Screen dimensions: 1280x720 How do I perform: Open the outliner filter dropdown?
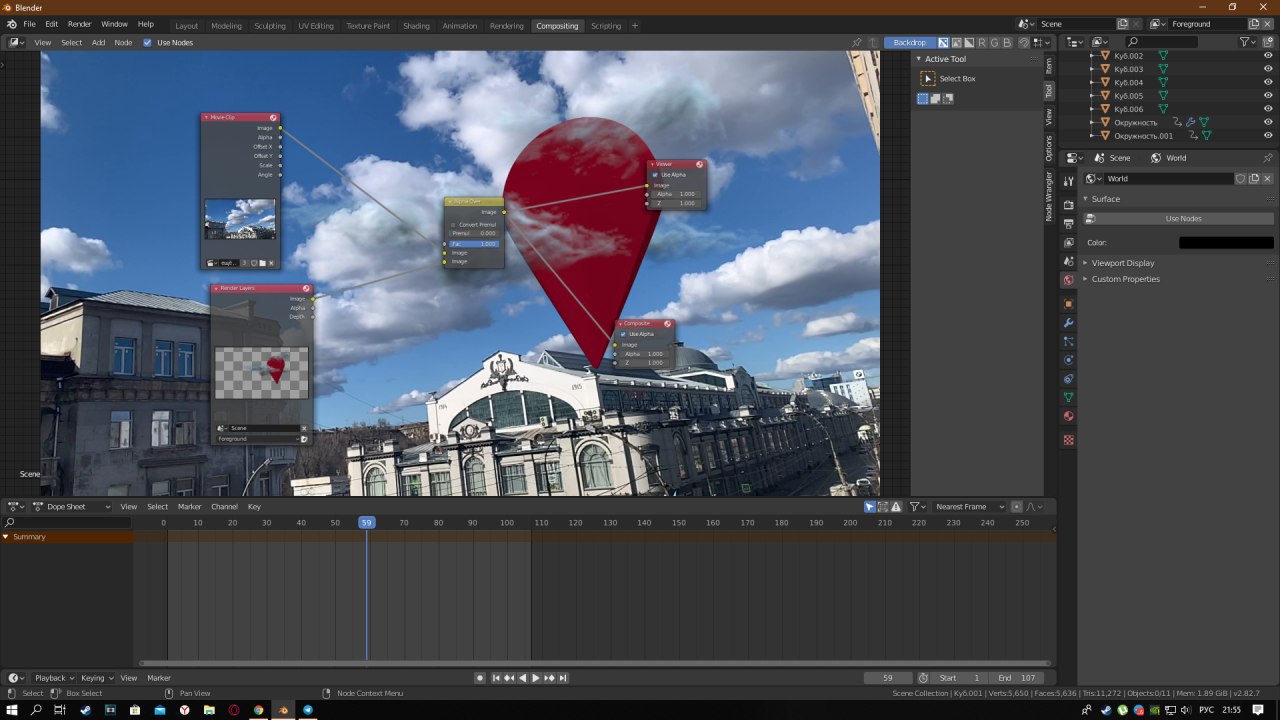[x=1247, y=42]
